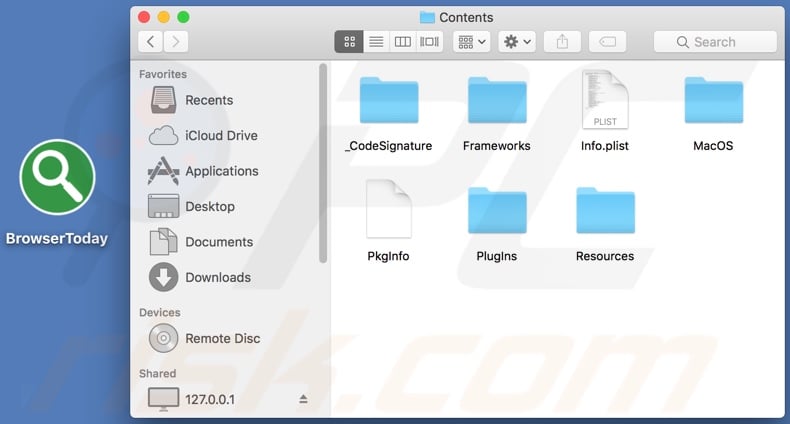Image resolution: width=790 pixels, height=424 pixels.
Task: Click the BrowserToday magnifier app icon
Action: point(57,177)
